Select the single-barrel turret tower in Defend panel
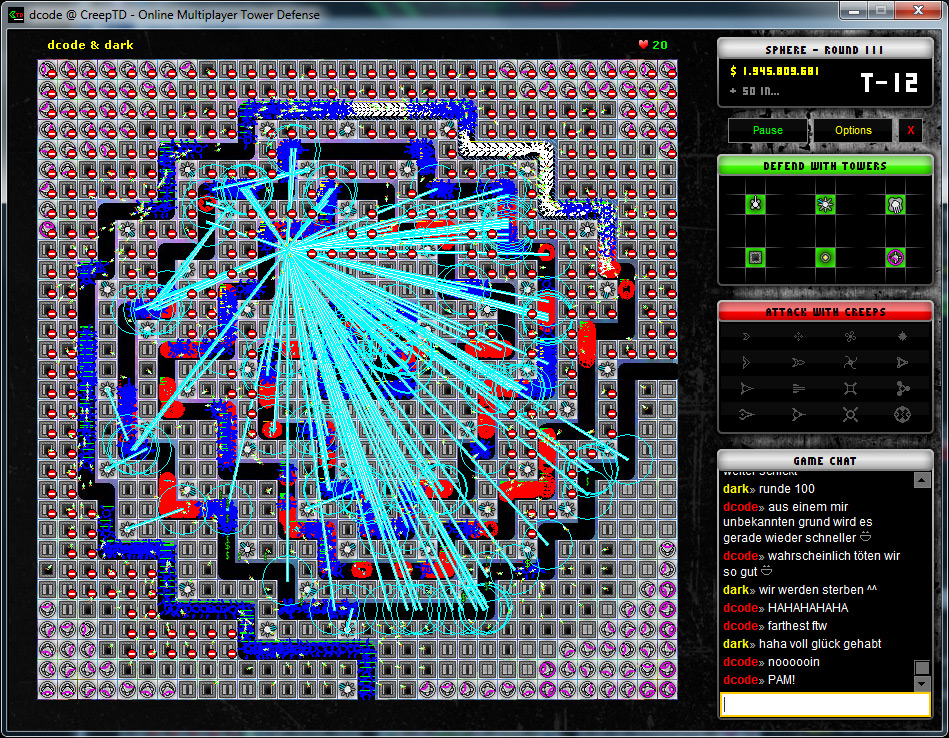 coord(755,205)
